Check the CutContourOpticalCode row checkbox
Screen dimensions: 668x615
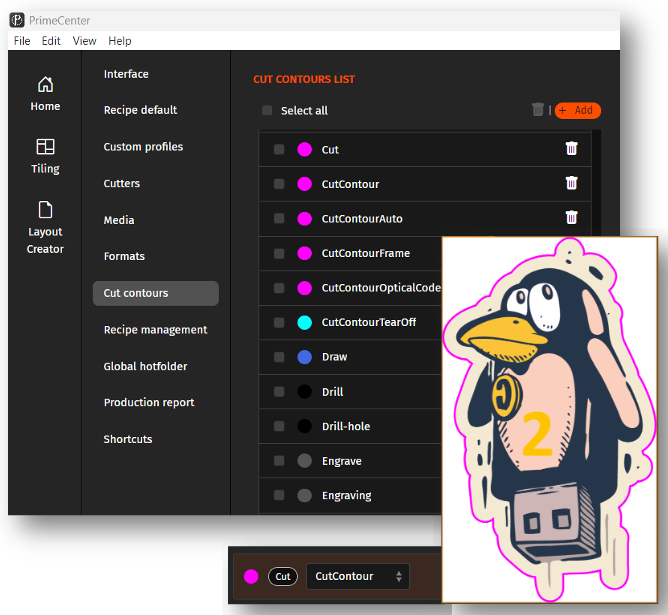(x=279, y=288)
